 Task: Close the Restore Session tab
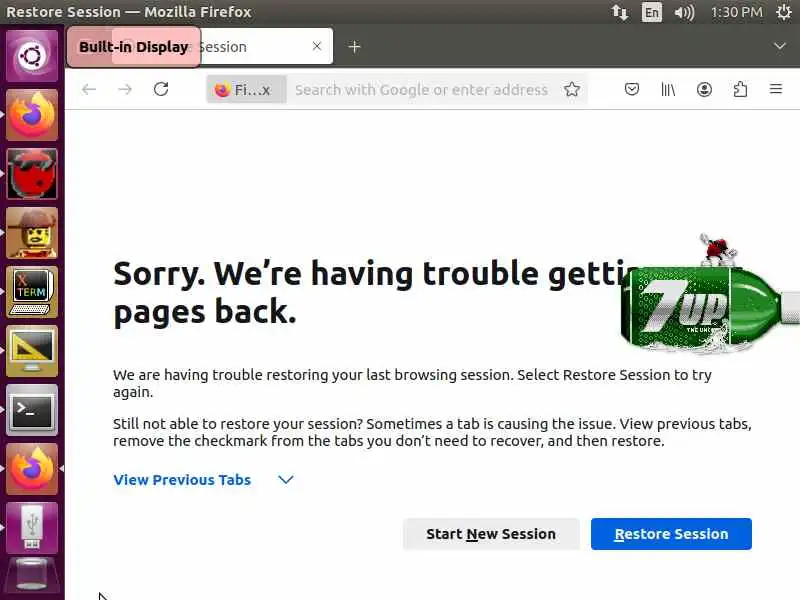click(317, 46)
